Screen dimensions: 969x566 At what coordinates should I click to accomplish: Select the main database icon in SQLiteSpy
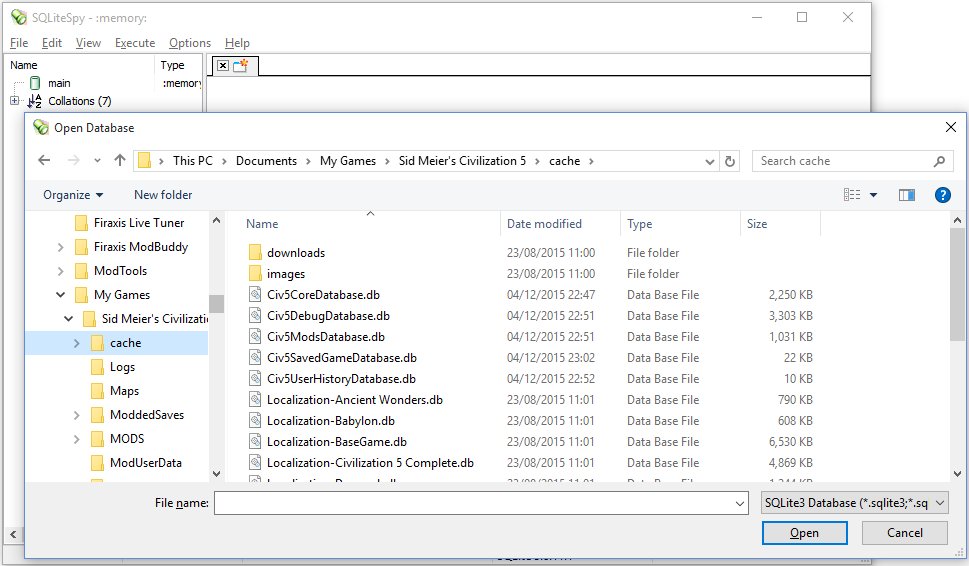[x=35, y=83]
